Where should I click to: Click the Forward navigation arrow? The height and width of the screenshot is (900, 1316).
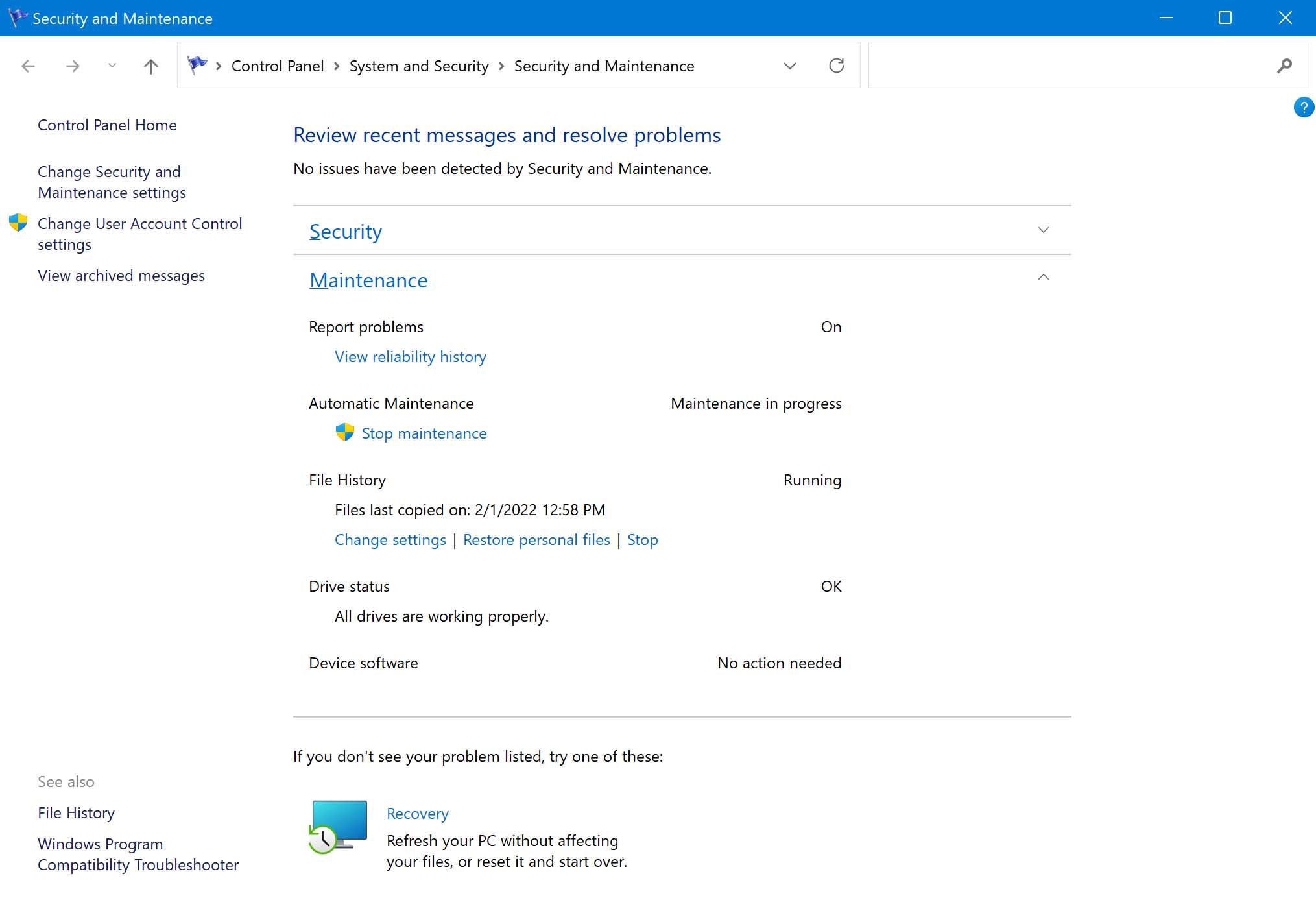click(73, 66)
